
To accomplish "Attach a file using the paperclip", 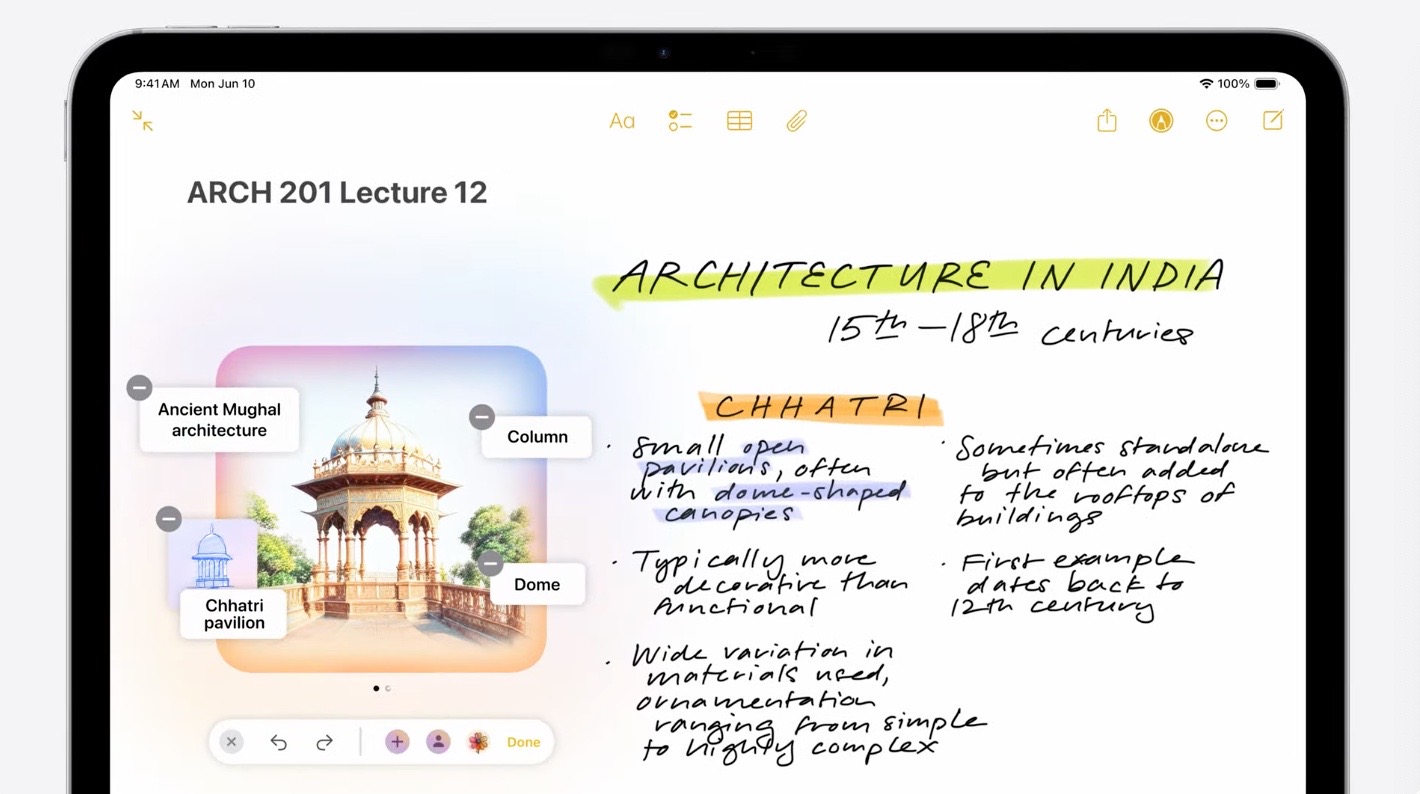I will click(x=796, y=120).
